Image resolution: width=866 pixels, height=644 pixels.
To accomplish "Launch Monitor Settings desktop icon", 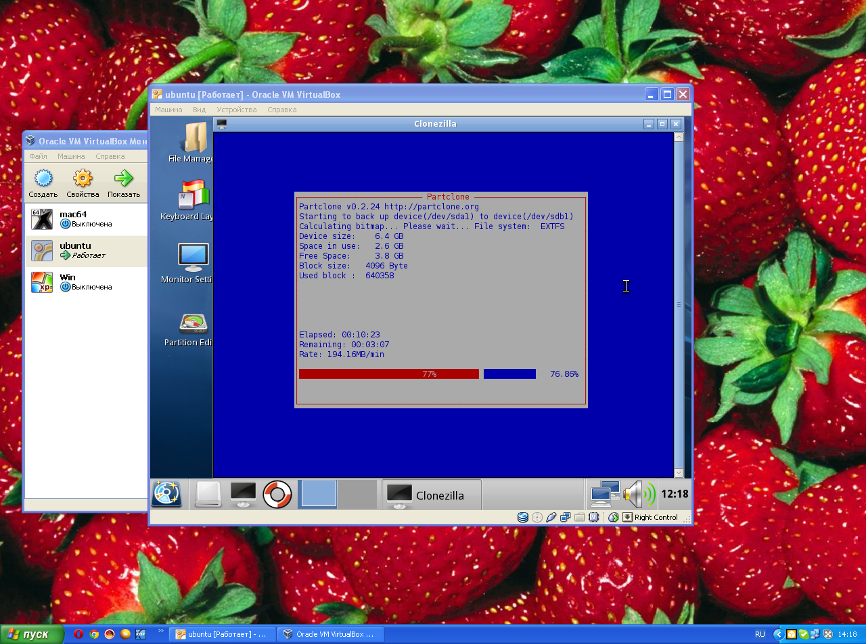I will 192,258.
